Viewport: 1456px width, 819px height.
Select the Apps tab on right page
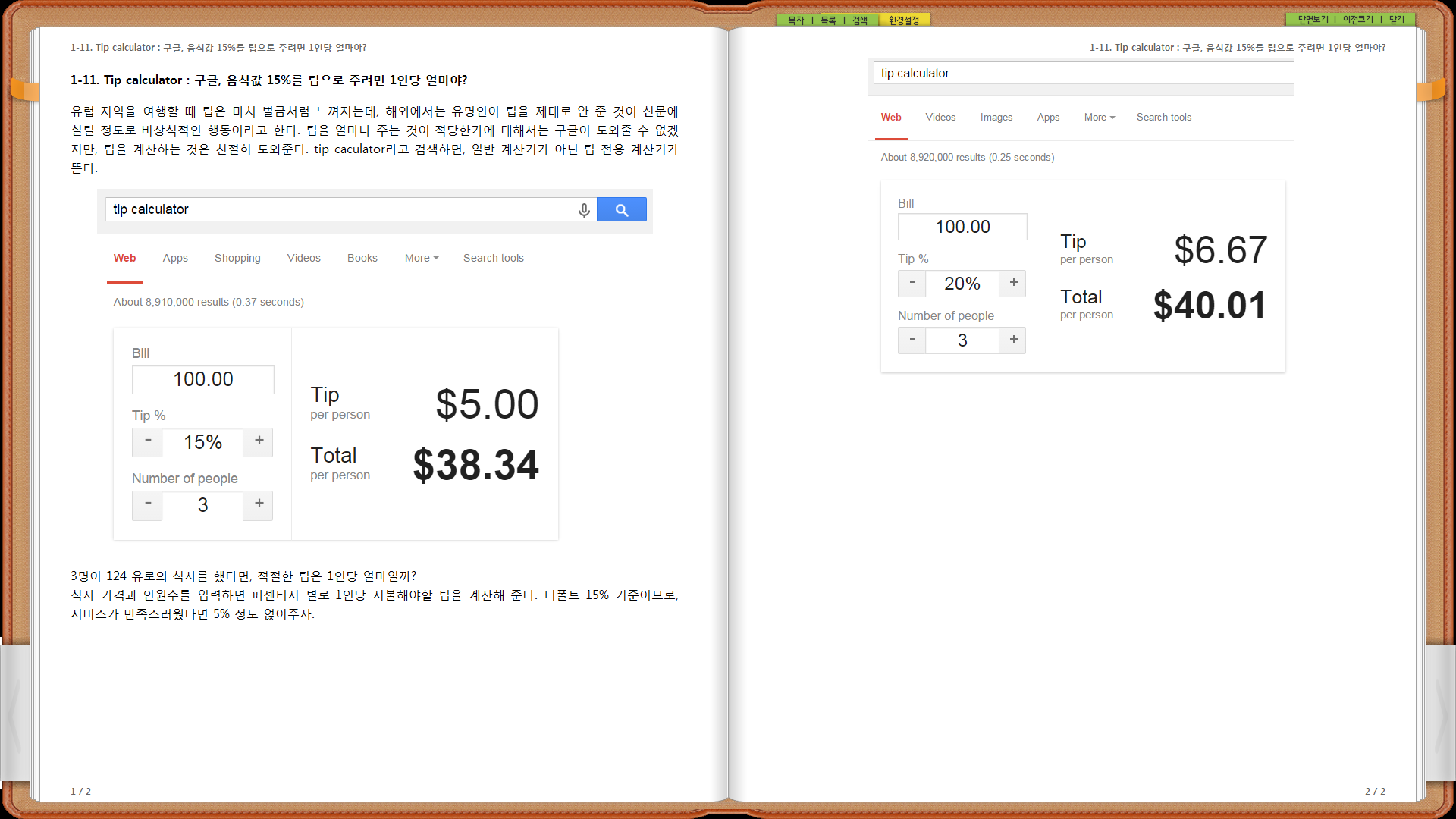coord(1048,118)
